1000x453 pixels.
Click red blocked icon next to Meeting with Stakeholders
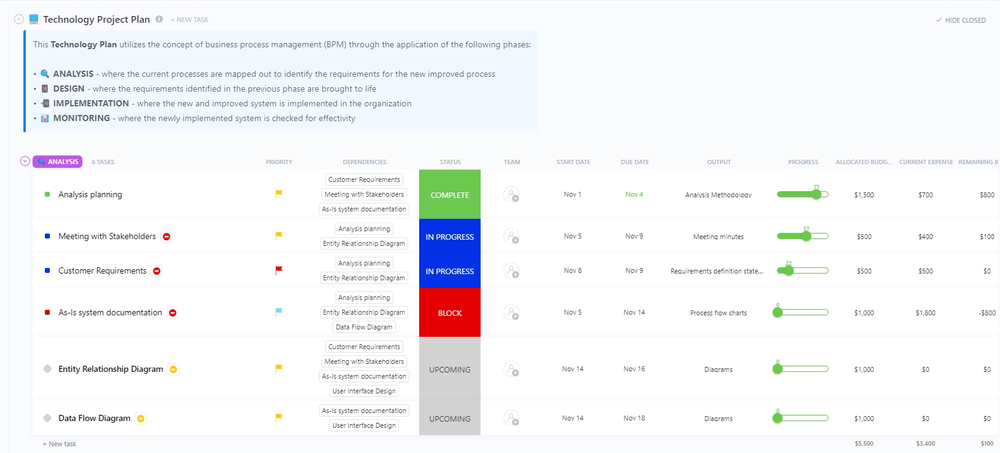(x=167, y=237)
